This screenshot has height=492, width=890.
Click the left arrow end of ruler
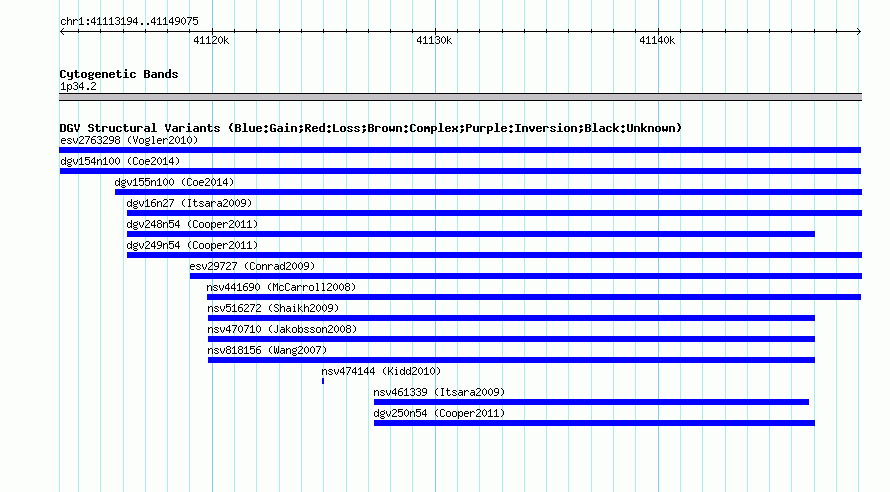[x=62, y=31]
